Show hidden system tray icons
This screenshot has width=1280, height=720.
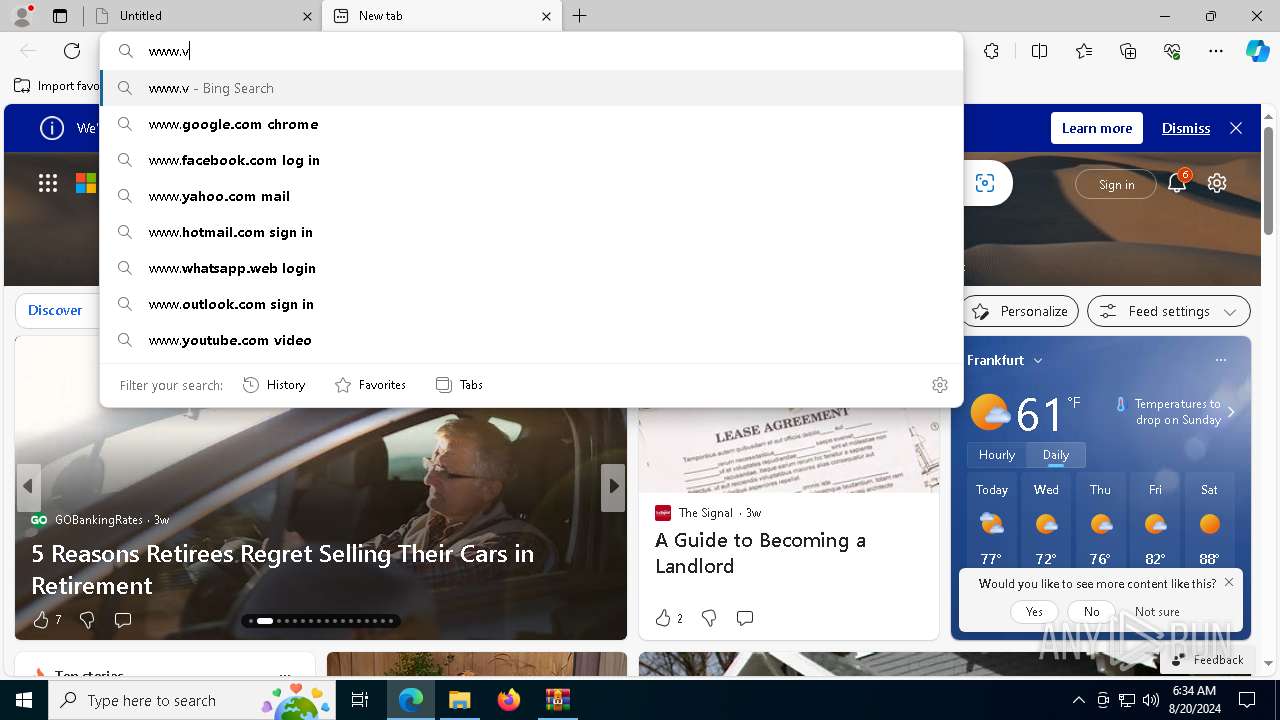[1078, 700]
